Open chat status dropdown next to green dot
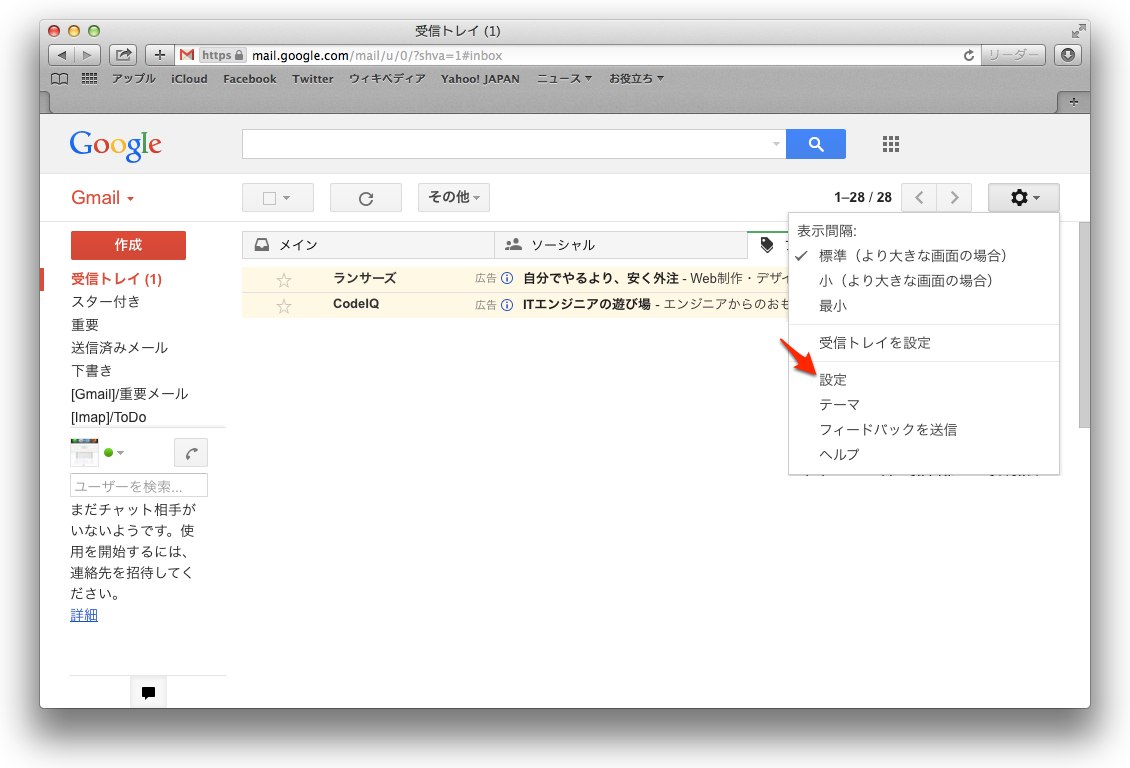 tap(120, 453)
